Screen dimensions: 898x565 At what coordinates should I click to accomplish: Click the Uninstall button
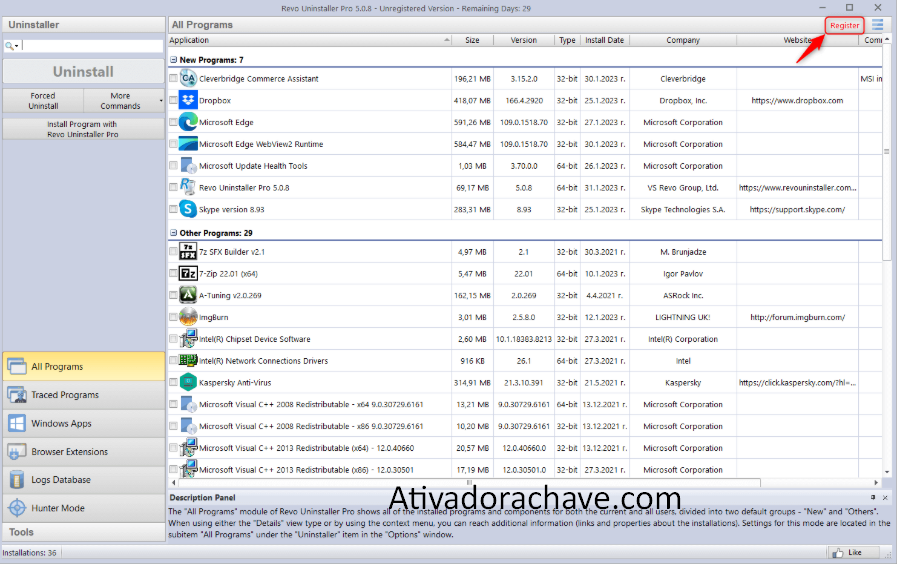pyautogui.click(x=84, y=72)
